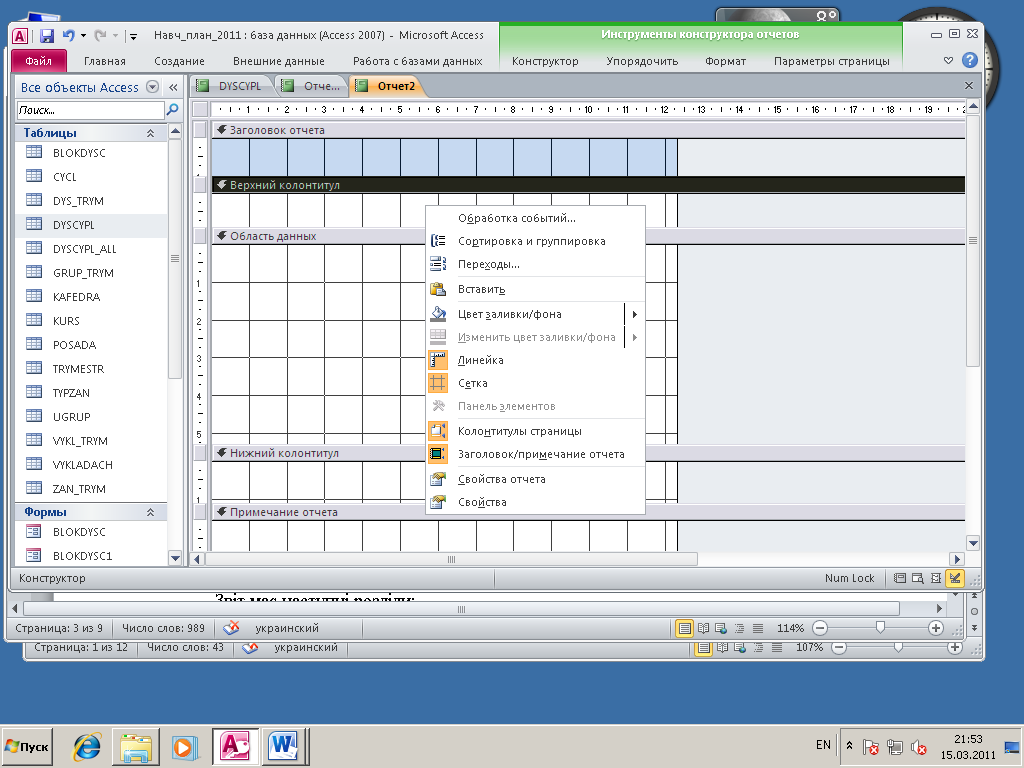Viewport: 1024px width, 768px height.
Task: Switch to the DYSCYPL document tab
Action: pyautogui.click(x=232, y=86)
